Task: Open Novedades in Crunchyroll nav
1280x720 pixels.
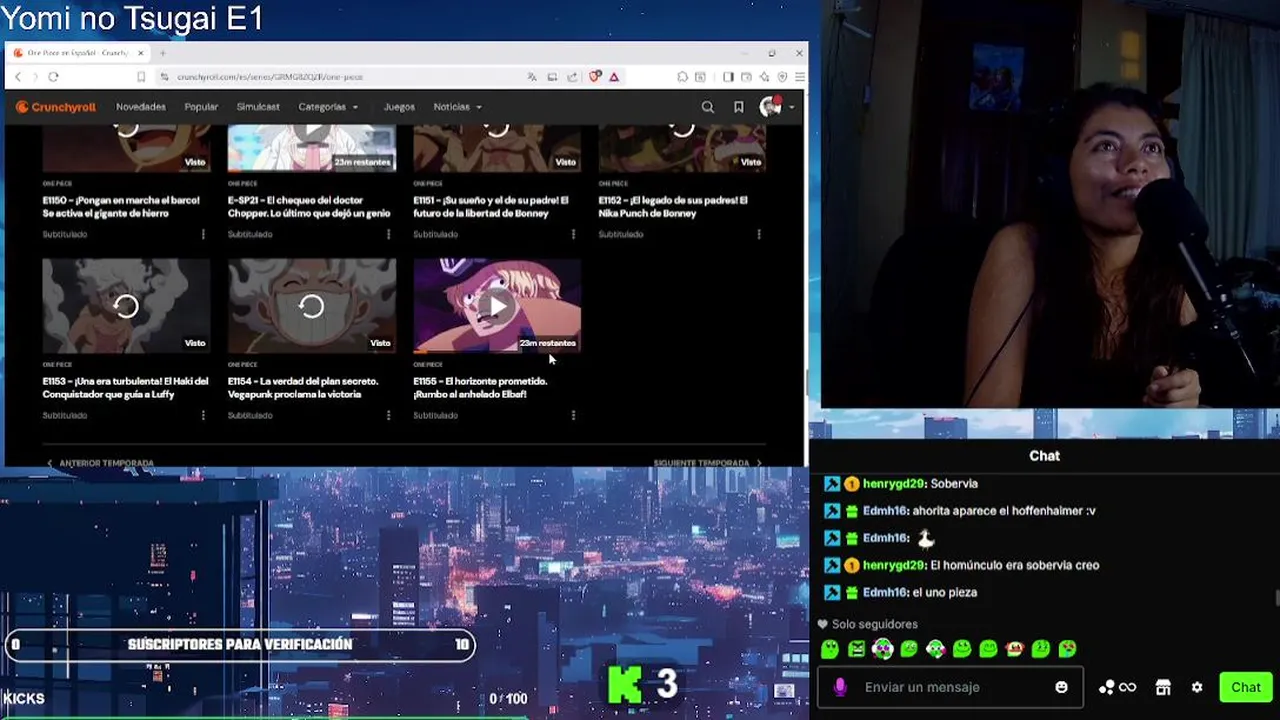Action: click(141, 107)
